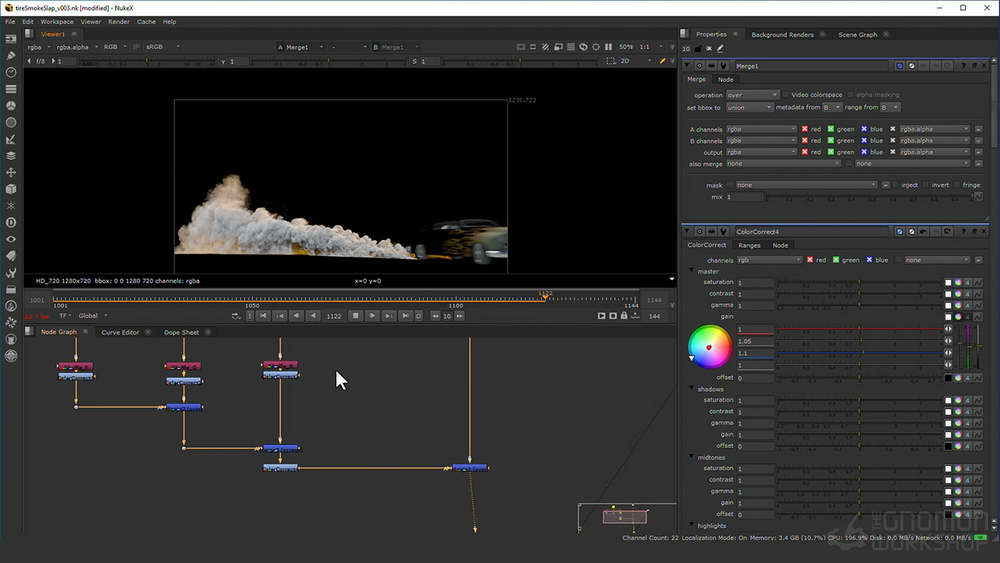
Task: Enable the fringe checkbox
Action: point(957,185)
